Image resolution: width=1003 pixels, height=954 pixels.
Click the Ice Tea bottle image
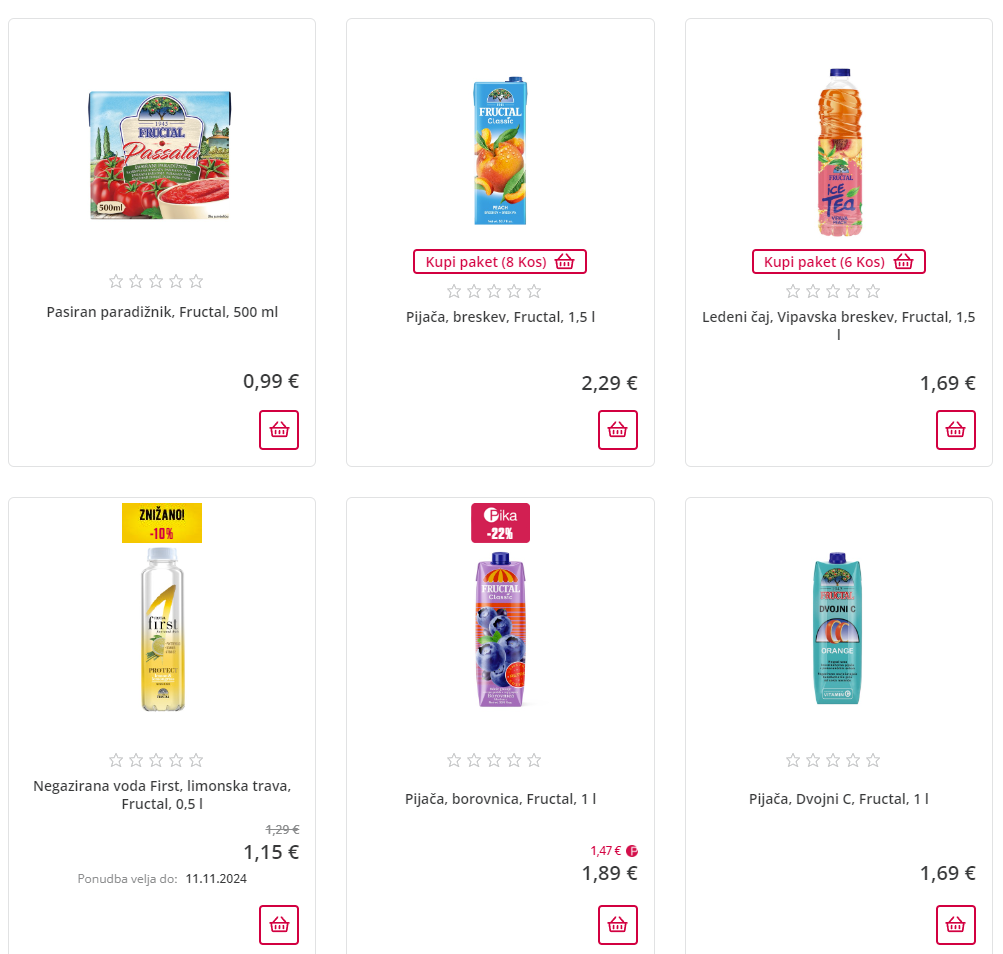(x=838, y=152)
